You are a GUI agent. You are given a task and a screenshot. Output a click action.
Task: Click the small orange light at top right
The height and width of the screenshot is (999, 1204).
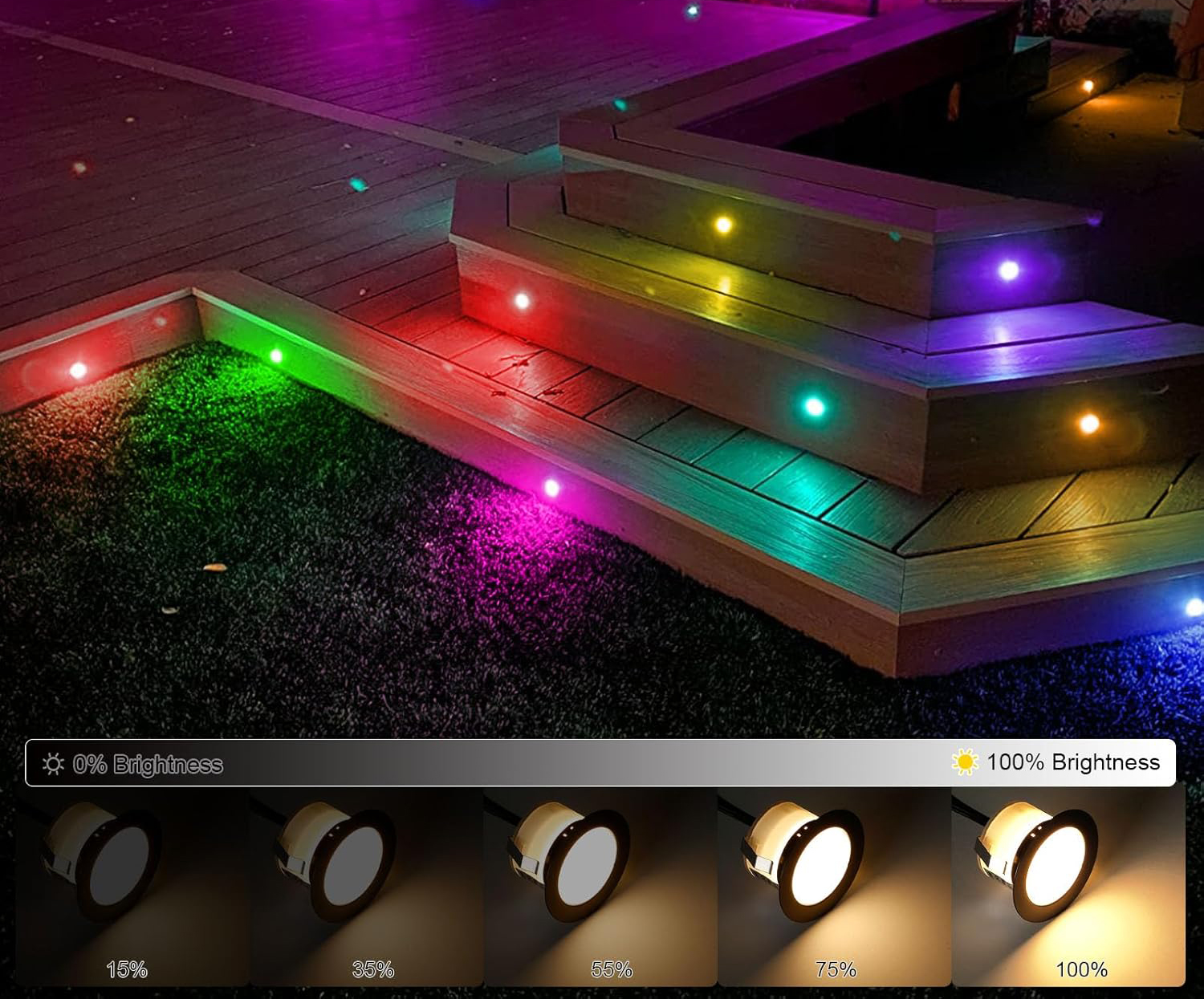[1088, 86]
